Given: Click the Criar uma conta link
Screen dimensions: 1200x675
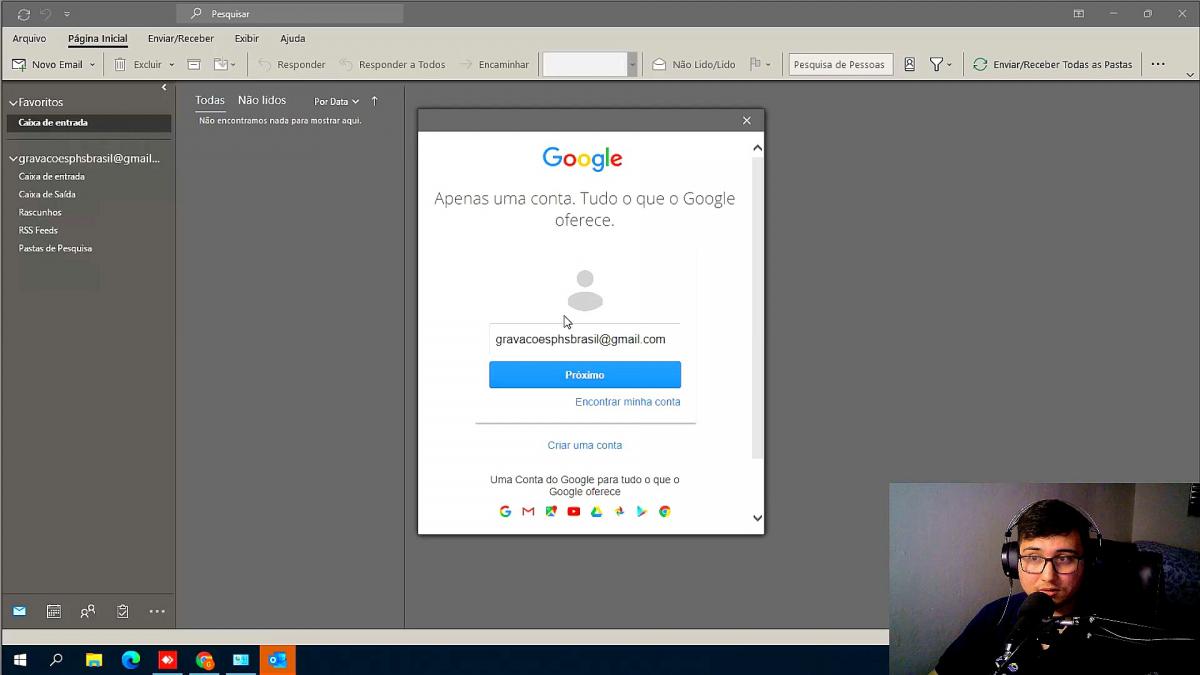Looking at the screenshot, I should click(x=585, y=445).
